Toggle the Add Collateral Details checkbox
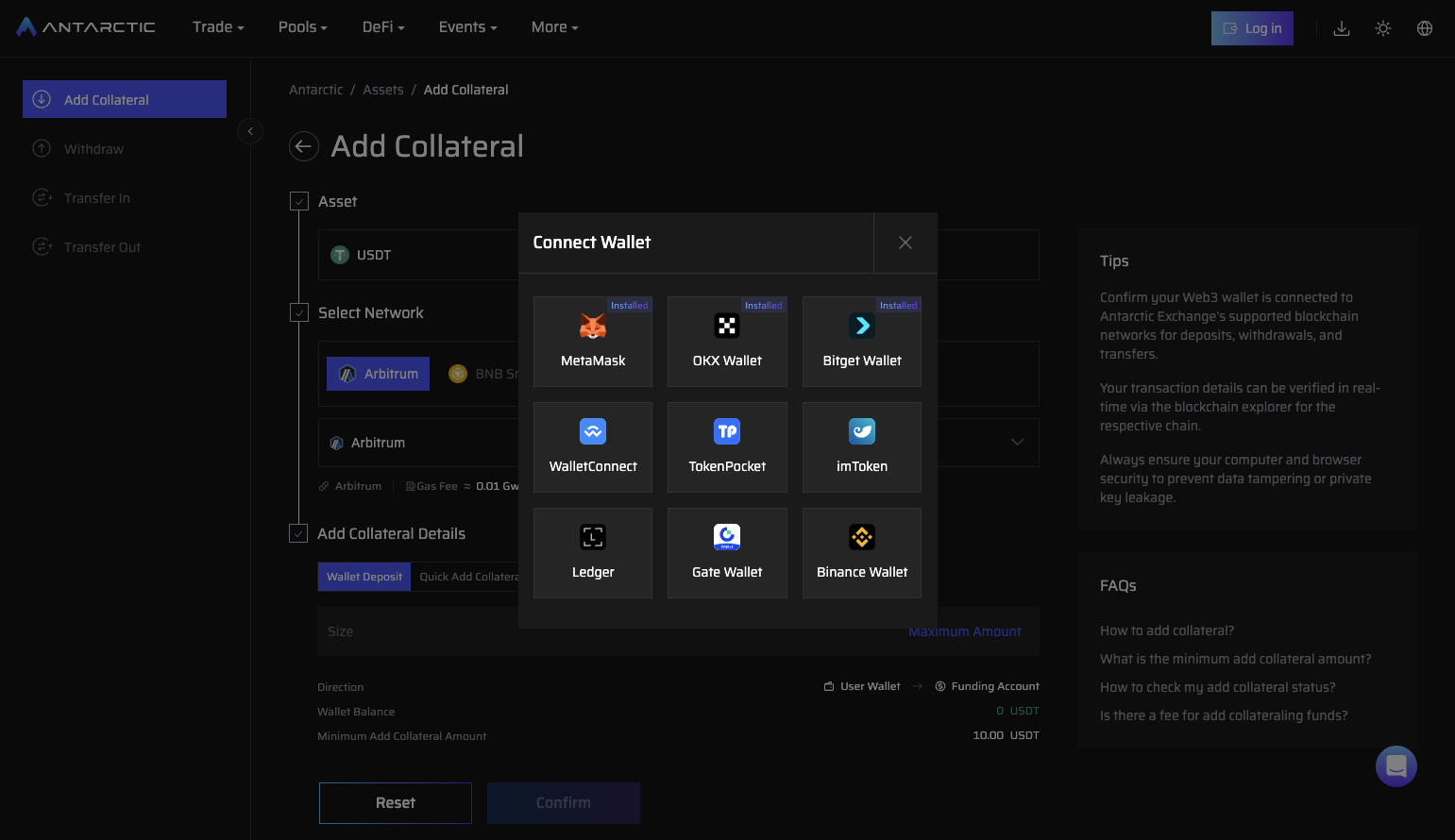The image size is (1455, 840). click(x=298, y=533)
